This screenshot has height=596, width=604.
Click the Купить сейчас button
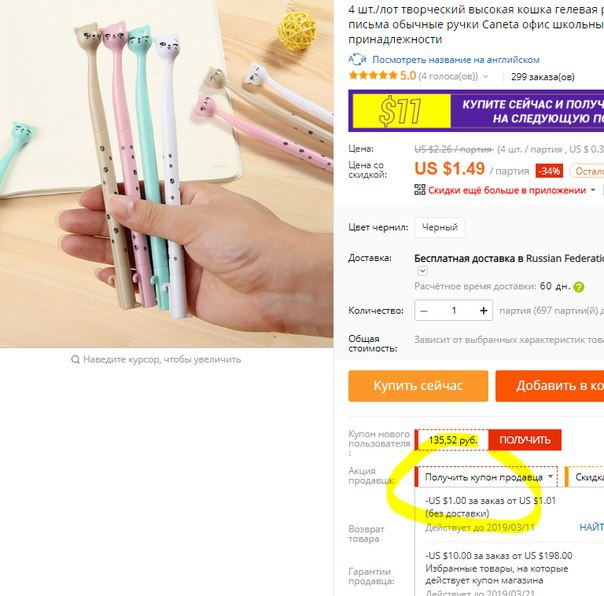click(418, 386)
